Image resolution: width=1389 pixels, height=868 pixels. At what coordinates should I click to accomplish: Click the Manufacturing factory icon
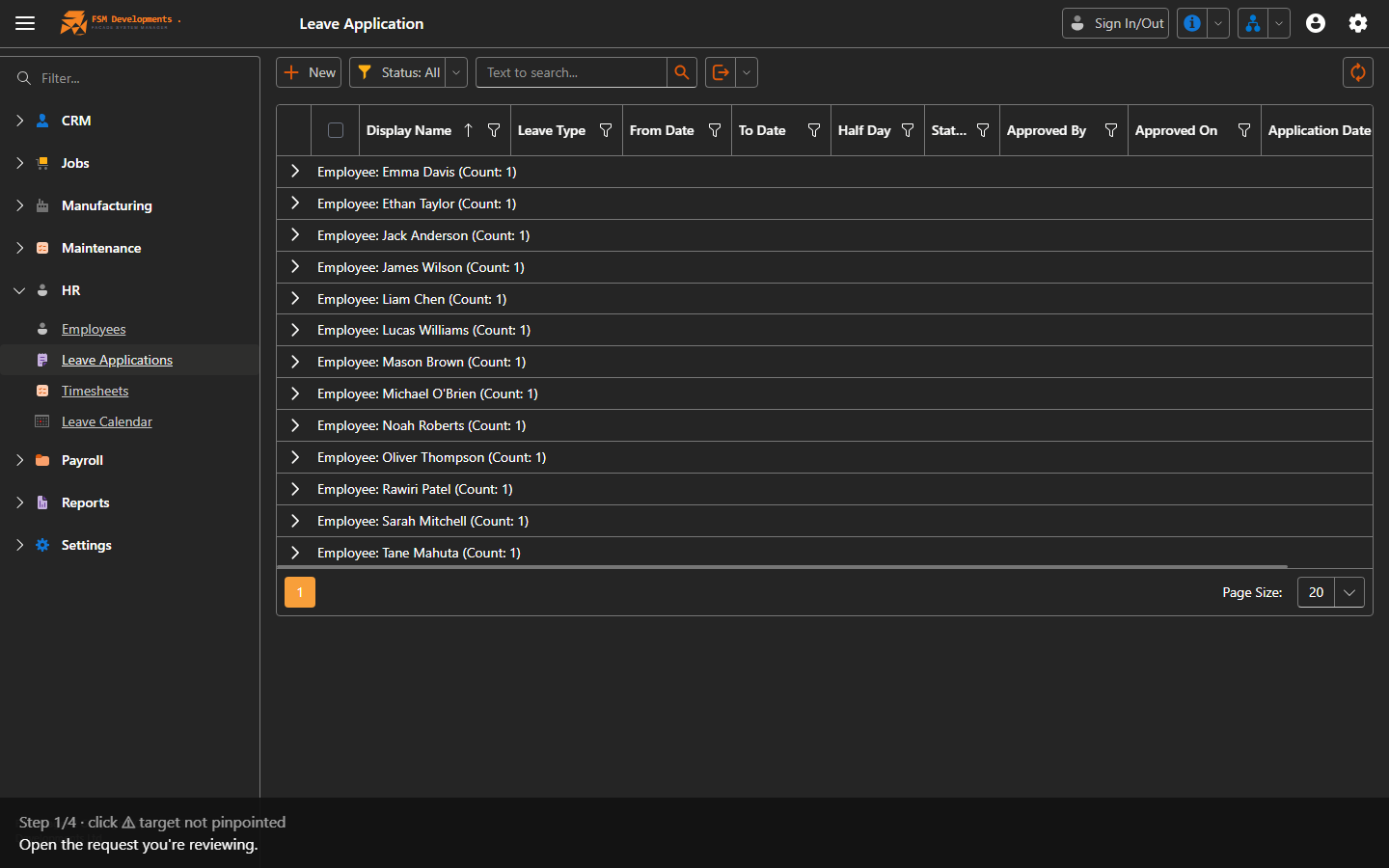(x=42, y=205)
